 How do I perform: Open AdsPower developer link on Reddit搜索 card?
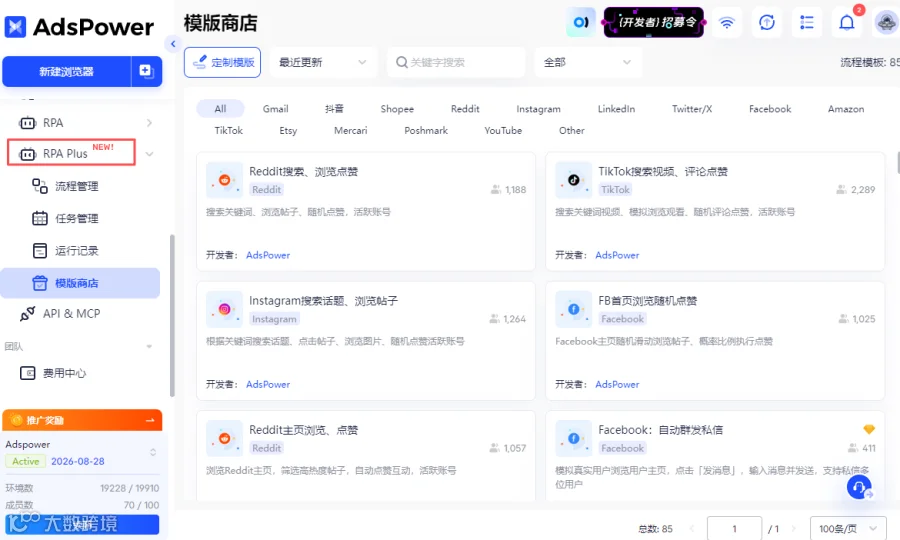tap(267, 255)
